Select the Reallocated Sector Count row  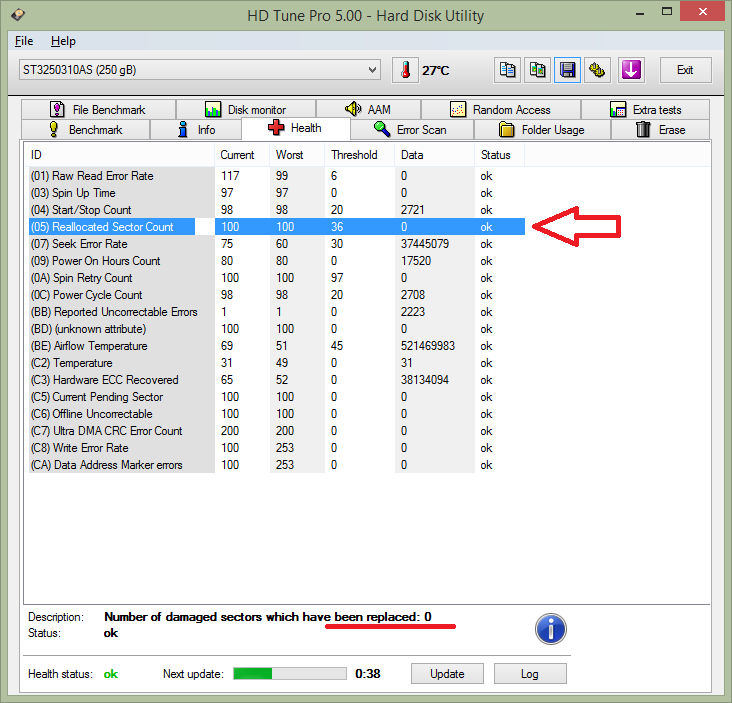click(276, 227)
